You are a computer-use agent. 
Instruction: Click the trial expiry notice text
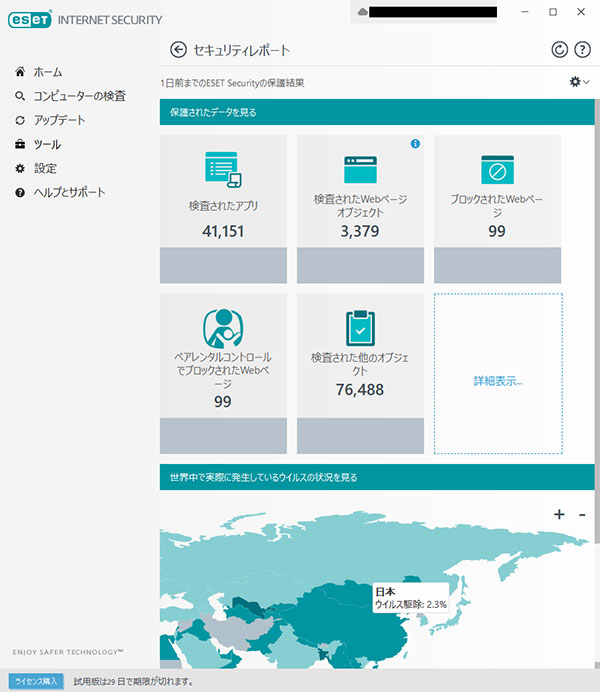tap(134, 681)
